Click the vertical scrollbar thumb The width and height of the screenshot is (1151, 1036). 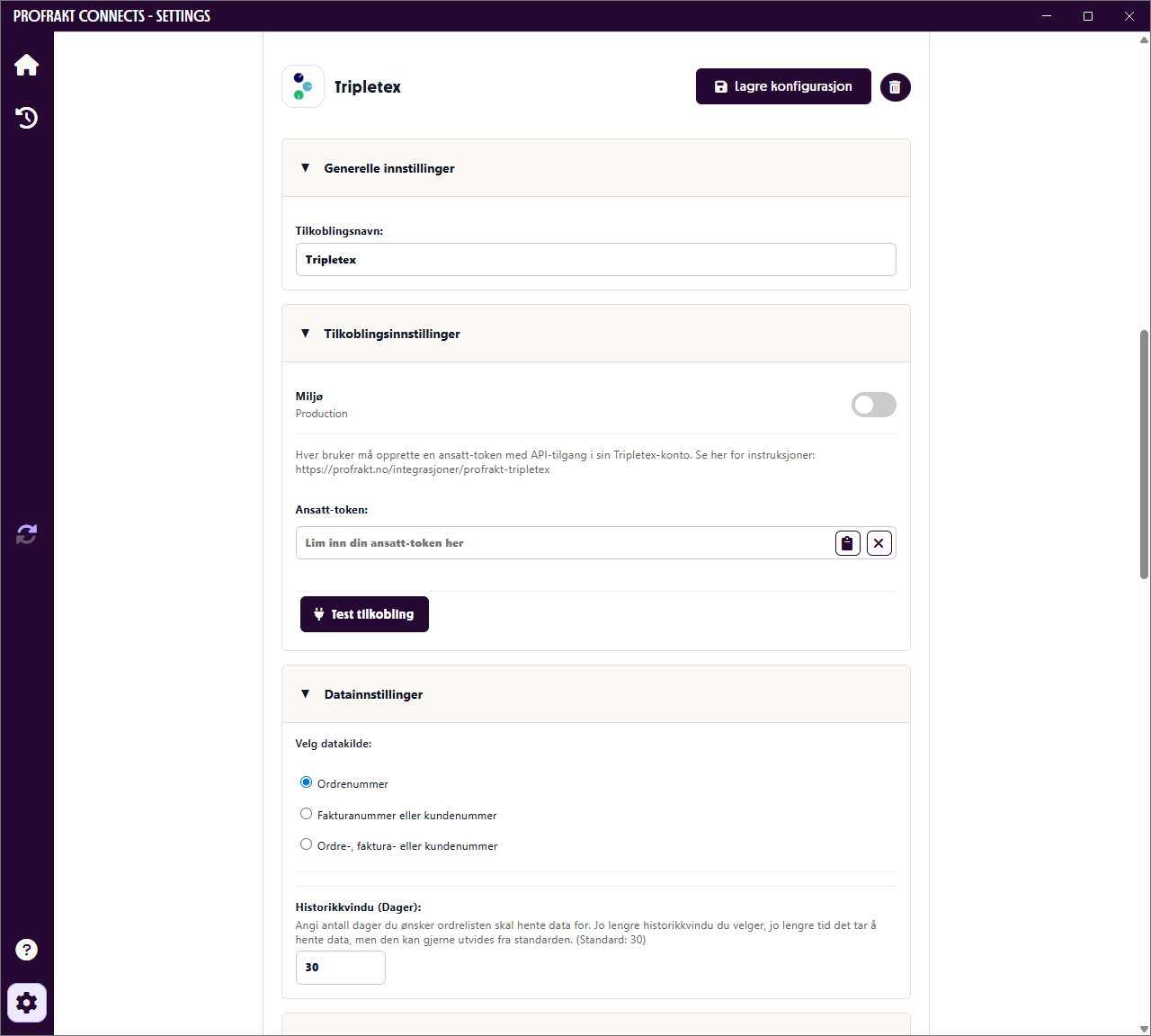tap(1144, 454)
